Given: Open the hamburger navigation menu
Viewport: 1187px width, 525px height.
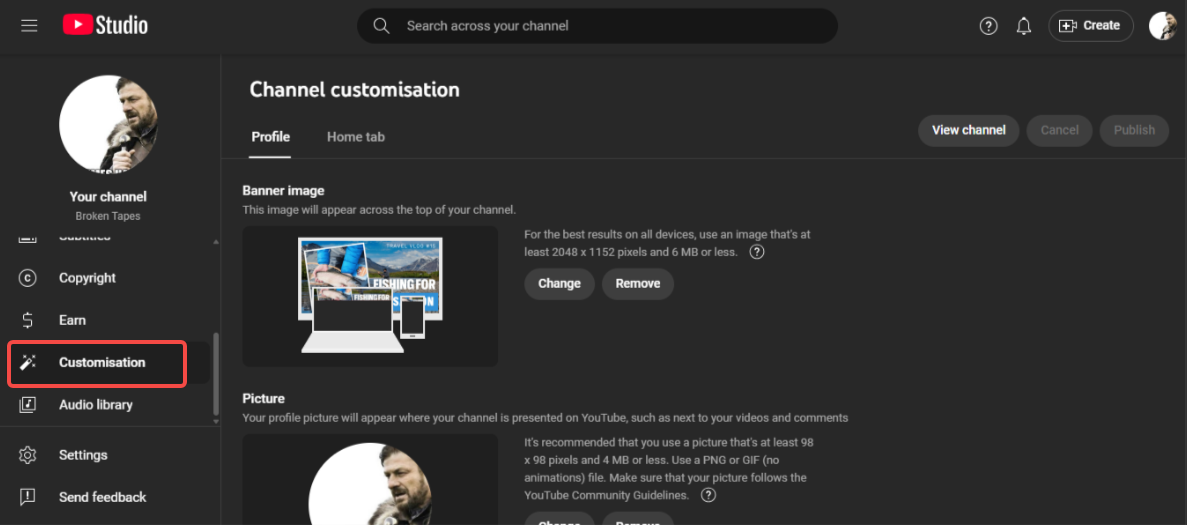Looking at the screenshot, I should (x=29, y=26).
